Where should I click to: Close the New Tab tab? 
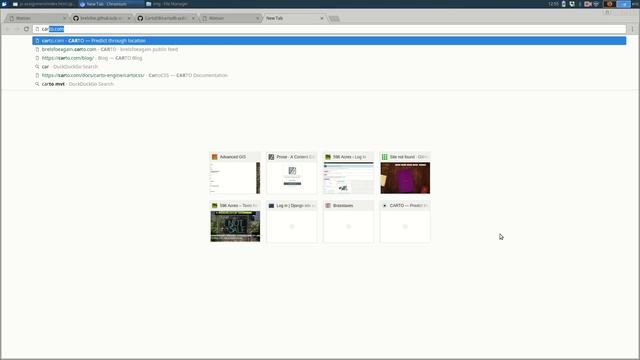pyautogui.click(x=322, y=18)
